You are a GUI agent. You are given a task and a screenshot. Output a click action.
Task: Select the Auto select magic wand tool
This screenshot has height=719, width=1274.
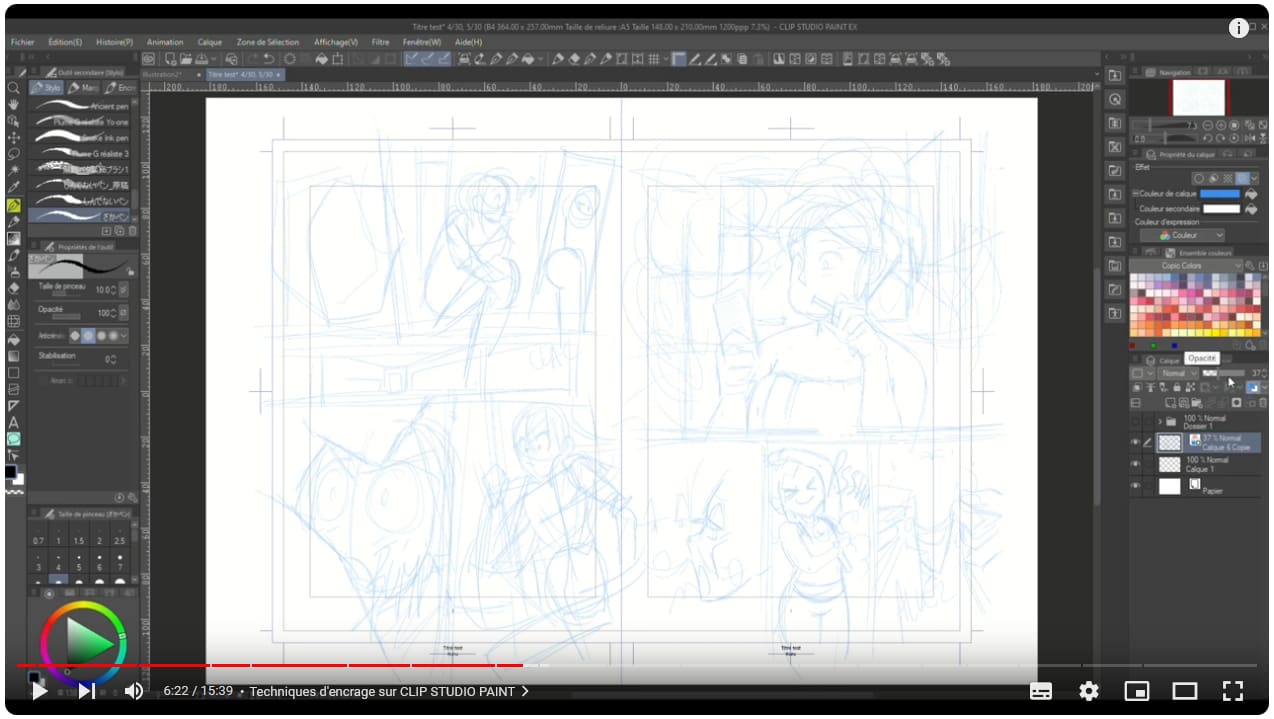14,171
